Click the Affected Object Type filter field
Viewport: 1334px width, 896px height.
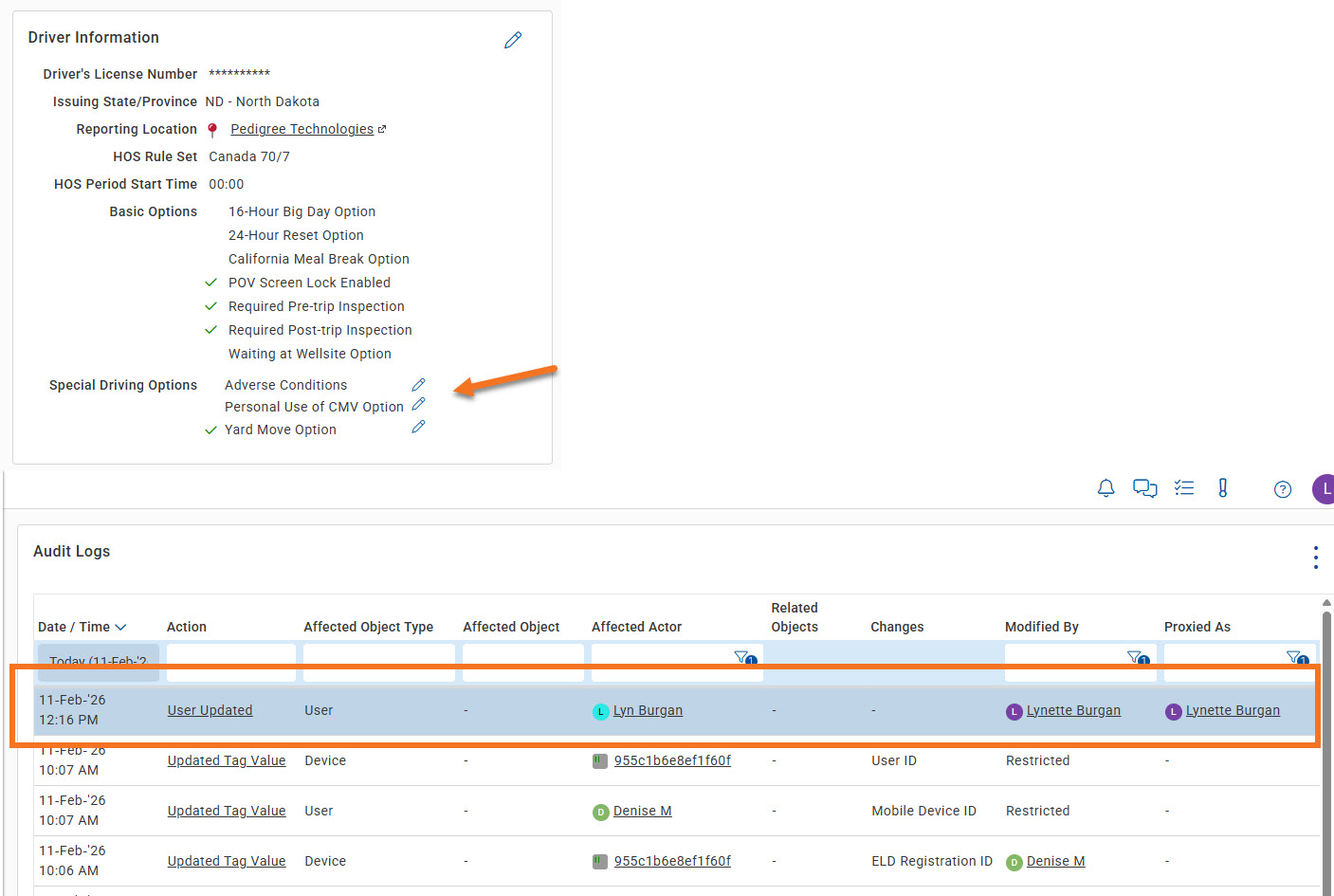[x=379, y=662]
